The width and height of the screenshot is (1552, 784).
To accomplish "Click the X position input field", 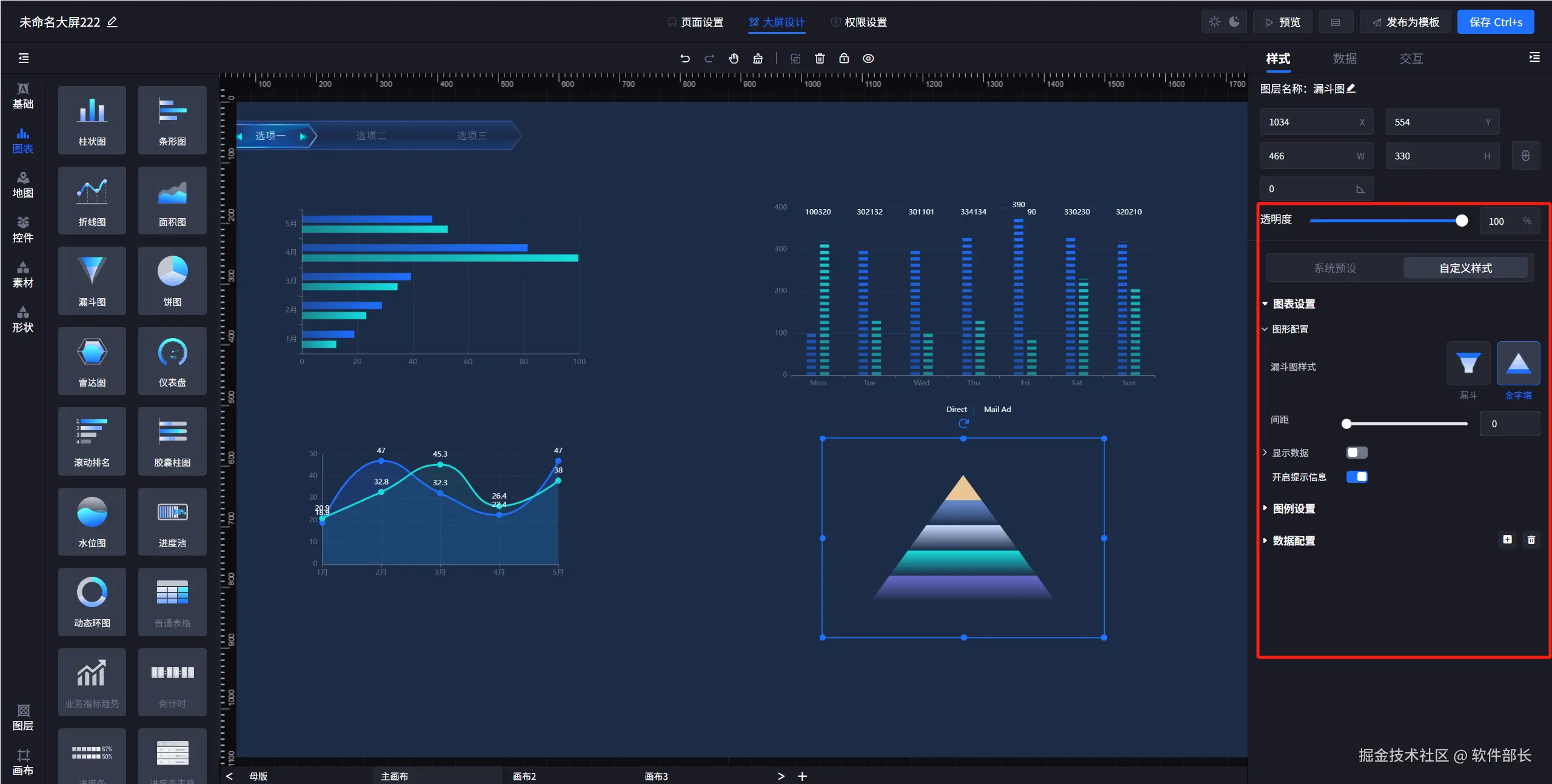I will coord(1309,122).
